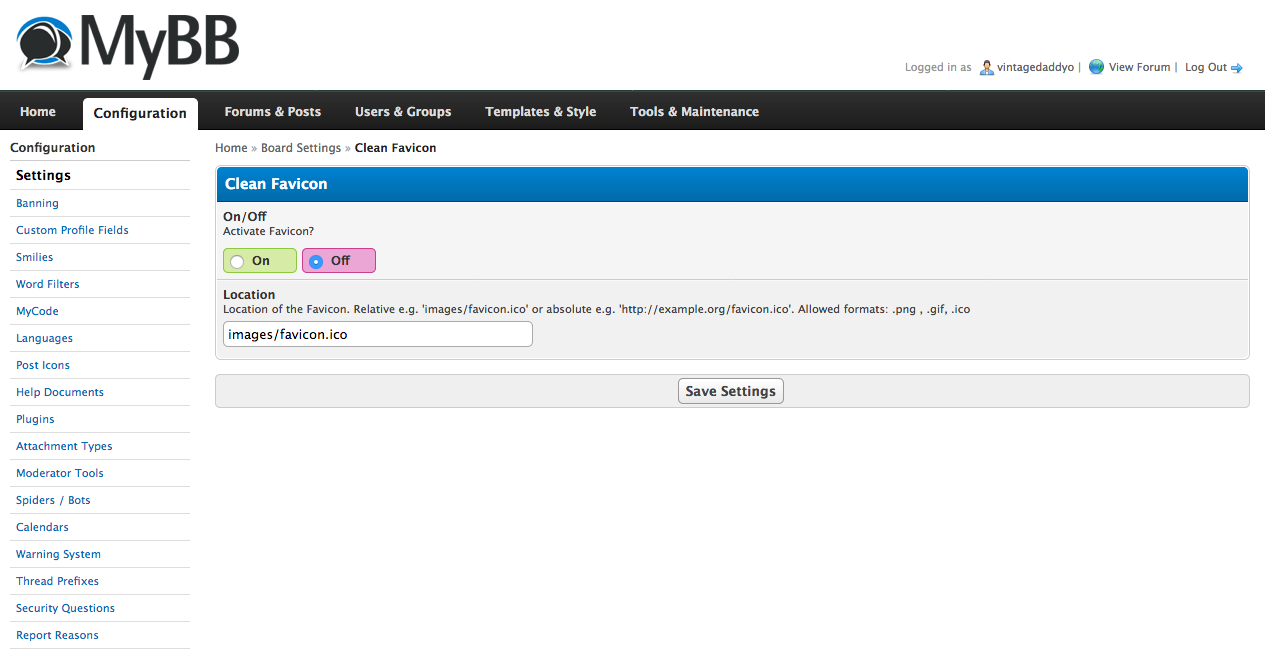Open the Plugins sidebar link

coord(35,419)
